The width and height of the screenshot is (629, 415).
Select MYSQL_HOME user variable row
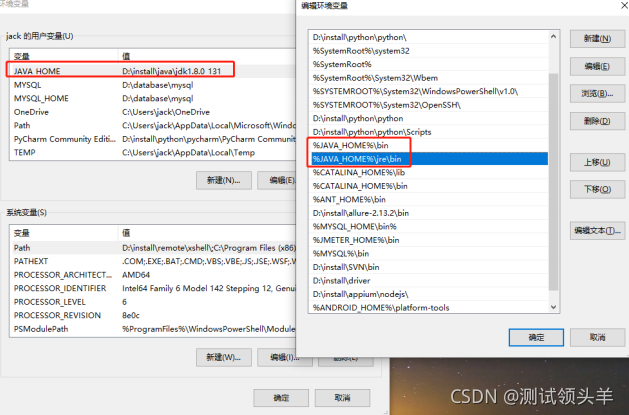click(x=153, y=98)
